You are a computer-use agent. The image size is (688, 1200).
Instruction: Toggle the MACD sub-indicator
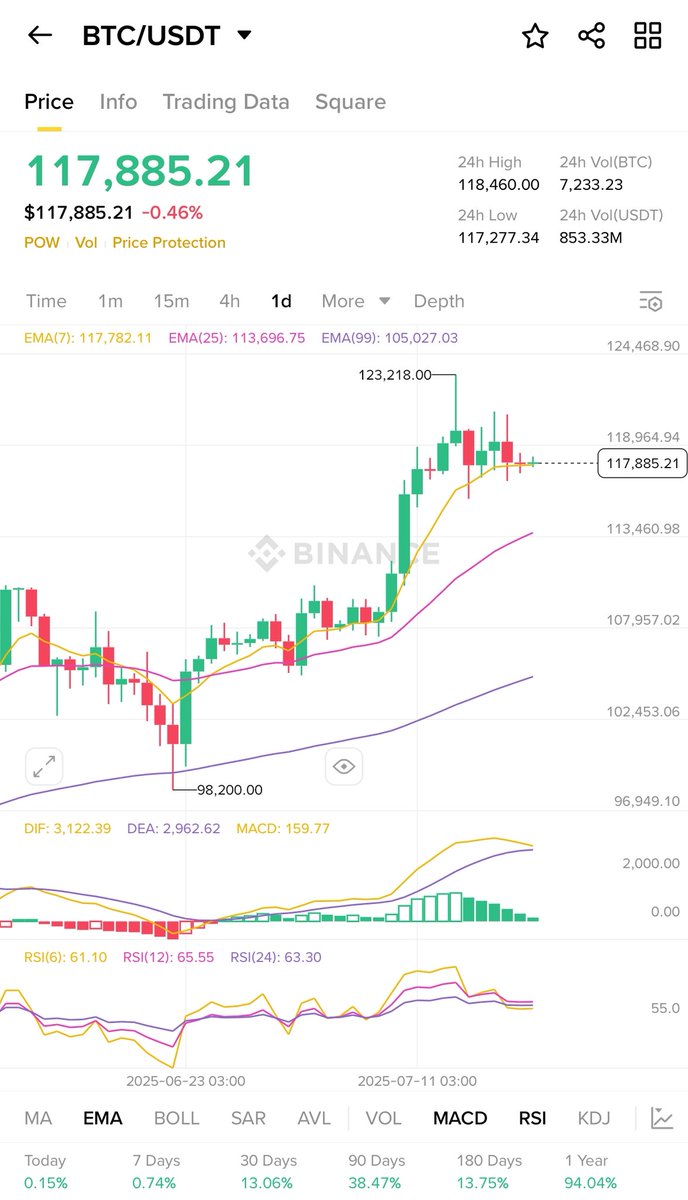pyautogui.click(x=460, y=1118)
